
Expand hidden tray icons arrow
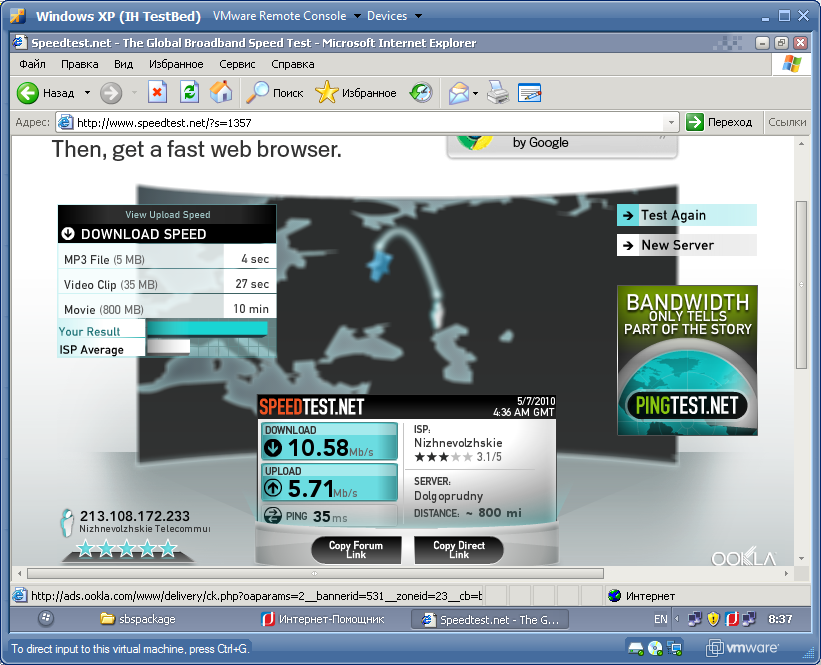pos(677,619)
